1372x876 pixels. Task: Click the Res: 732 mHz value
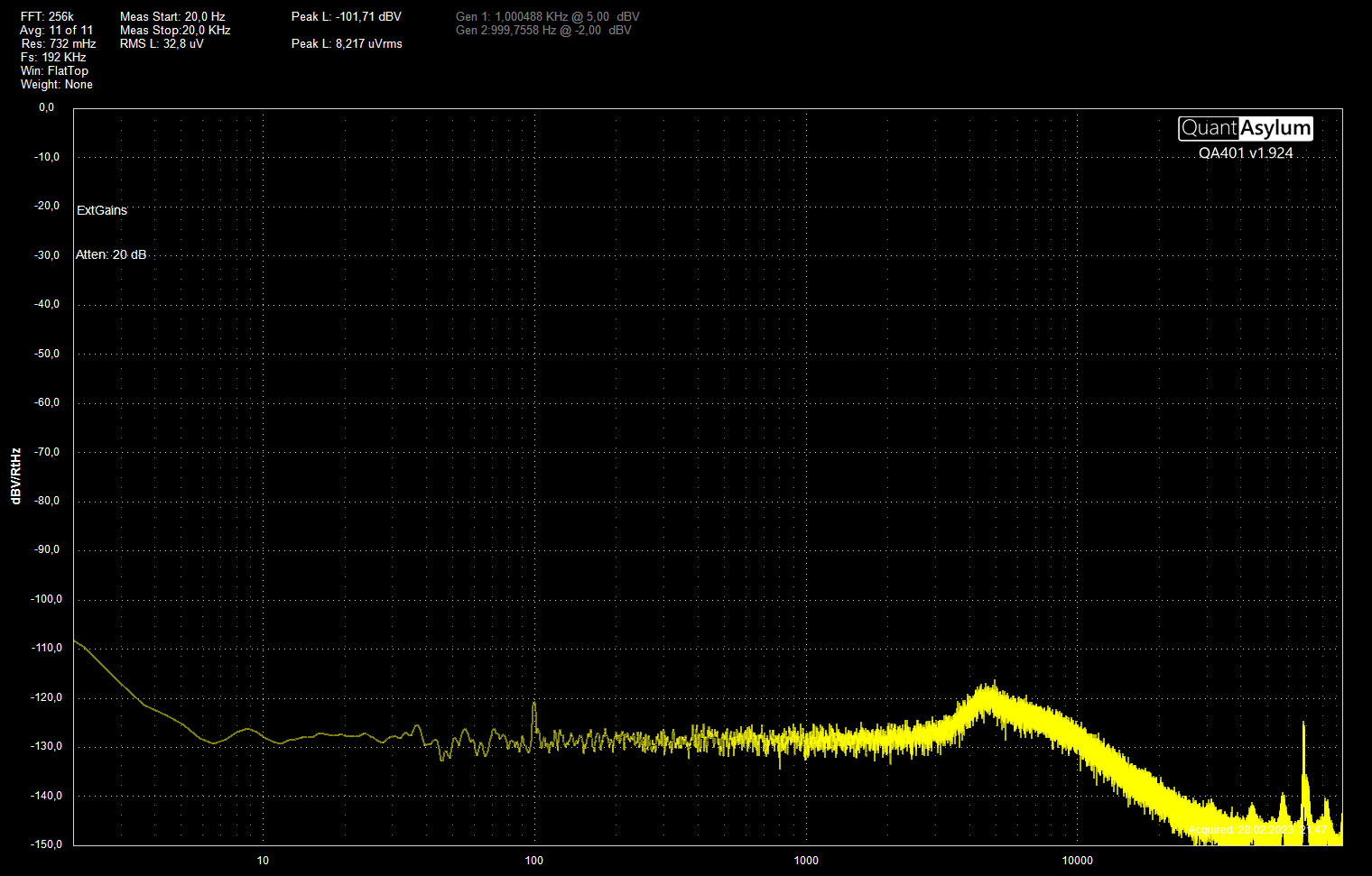(x=59, y=43)
